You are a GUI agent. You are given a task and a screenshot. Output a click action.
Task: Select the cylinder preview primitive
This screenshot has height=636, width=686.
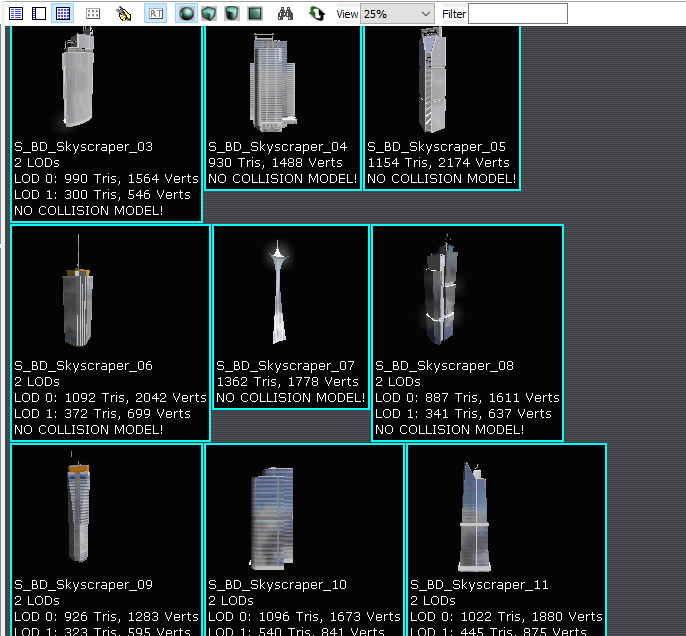(232, 13)
